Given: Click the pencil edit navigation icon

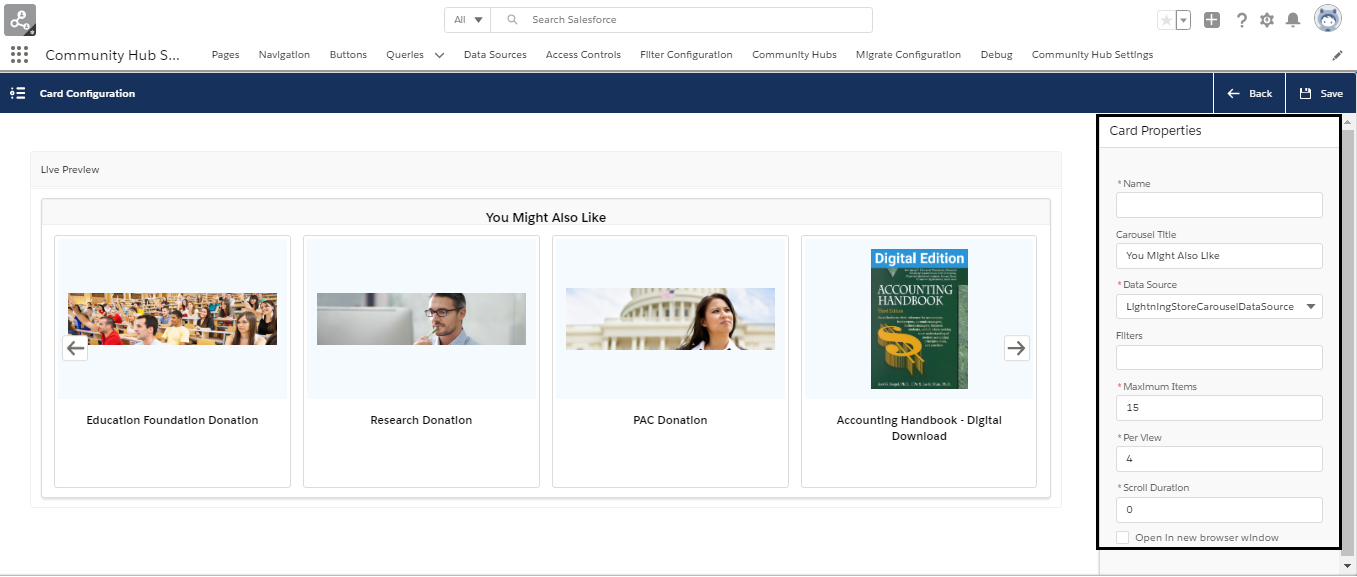Looking at the screenshot, I should pyautogui.click(x=1337, y=55).
